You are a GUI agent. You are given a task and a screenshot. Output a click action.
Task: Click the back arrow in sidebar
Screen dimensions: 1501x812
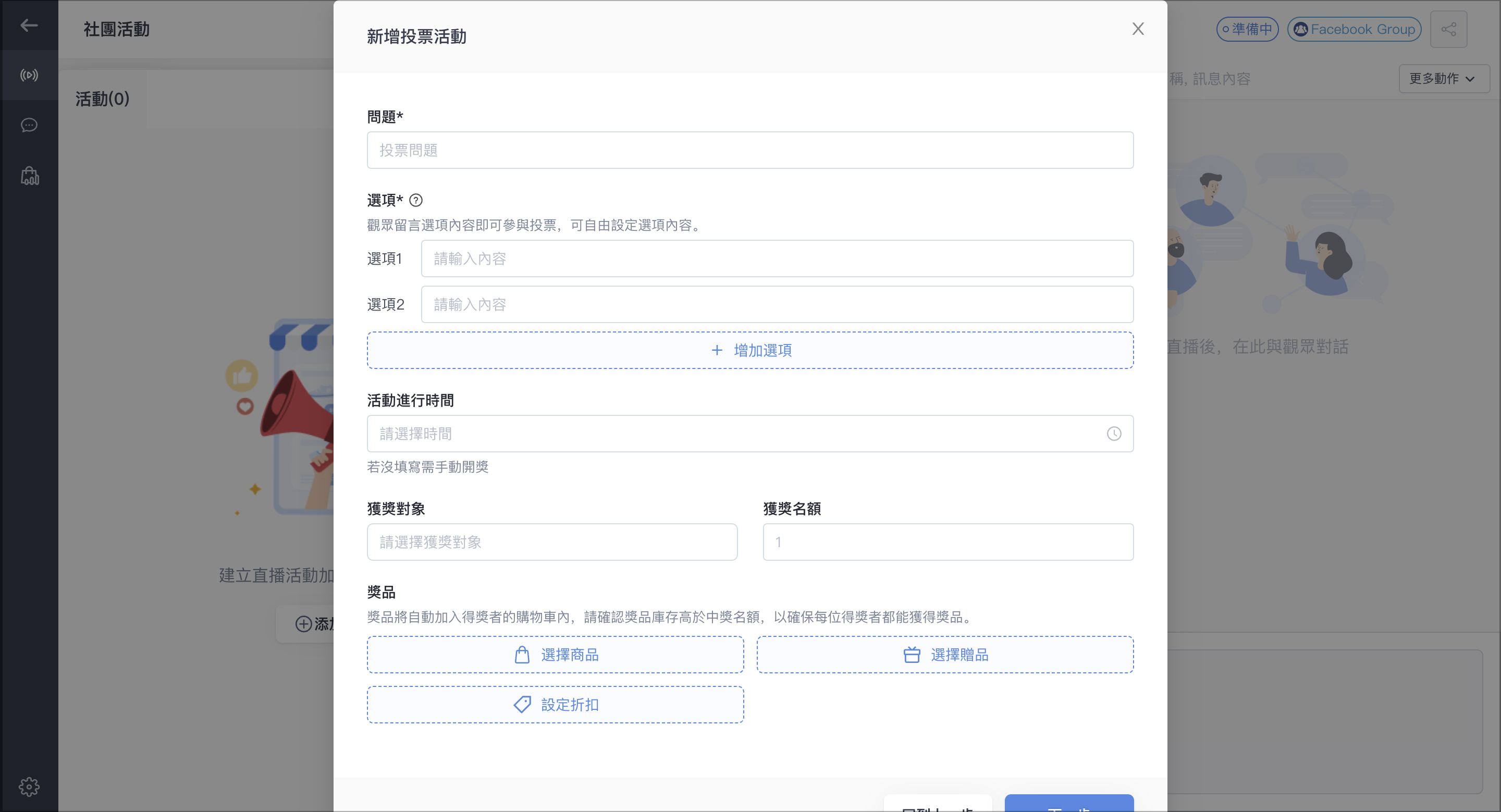[x=29, y=25]
